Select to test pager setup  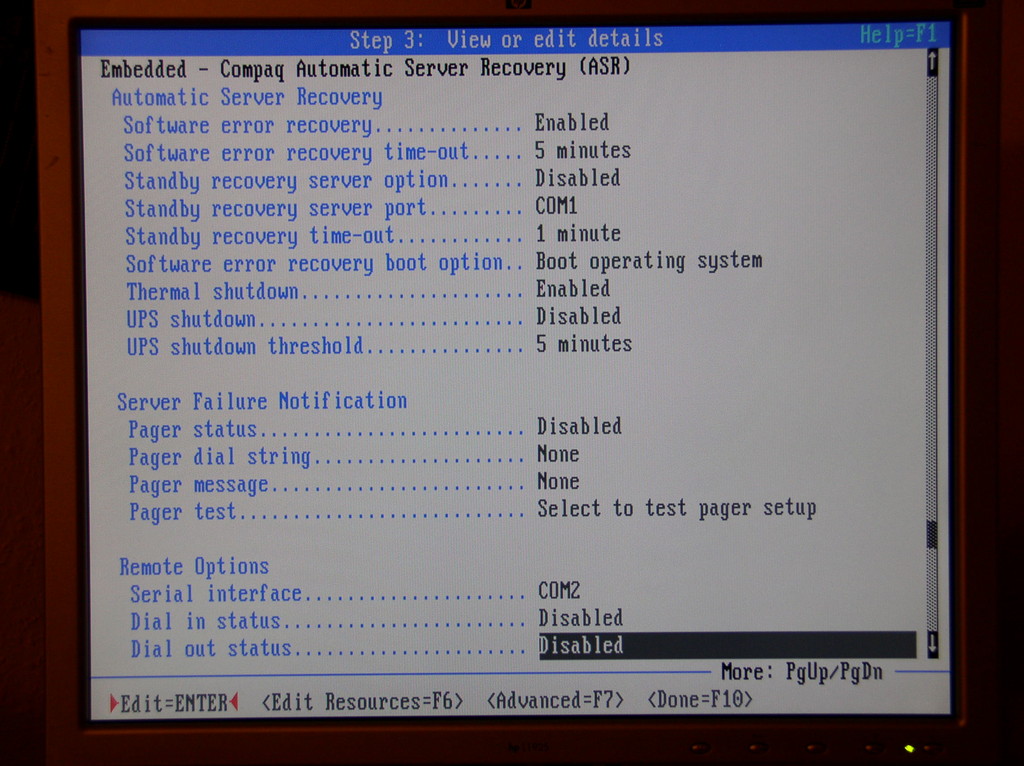tap(676, 509)
